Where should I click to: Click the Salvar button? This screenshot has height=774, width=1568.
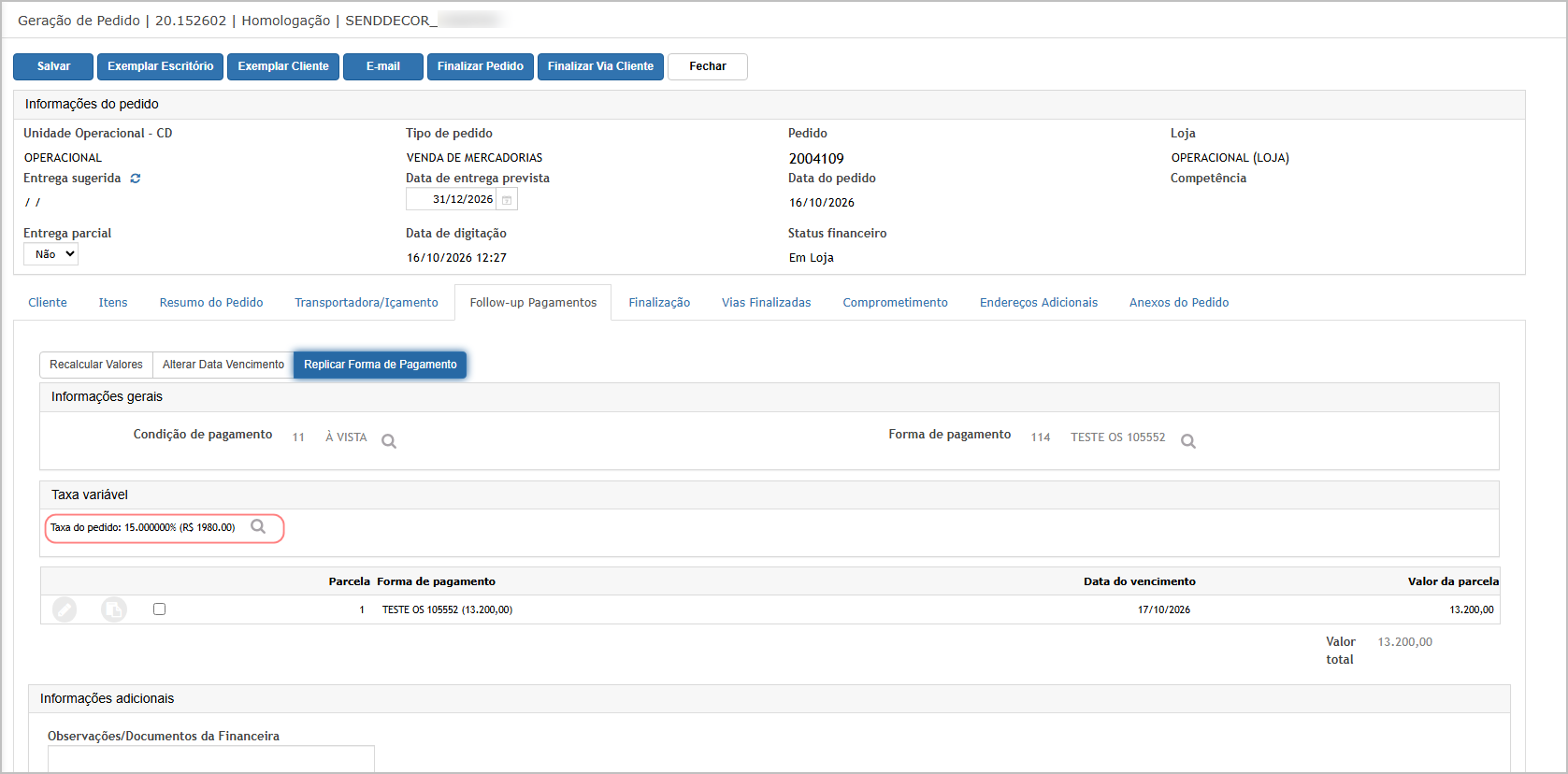click(x=53, y=66)
